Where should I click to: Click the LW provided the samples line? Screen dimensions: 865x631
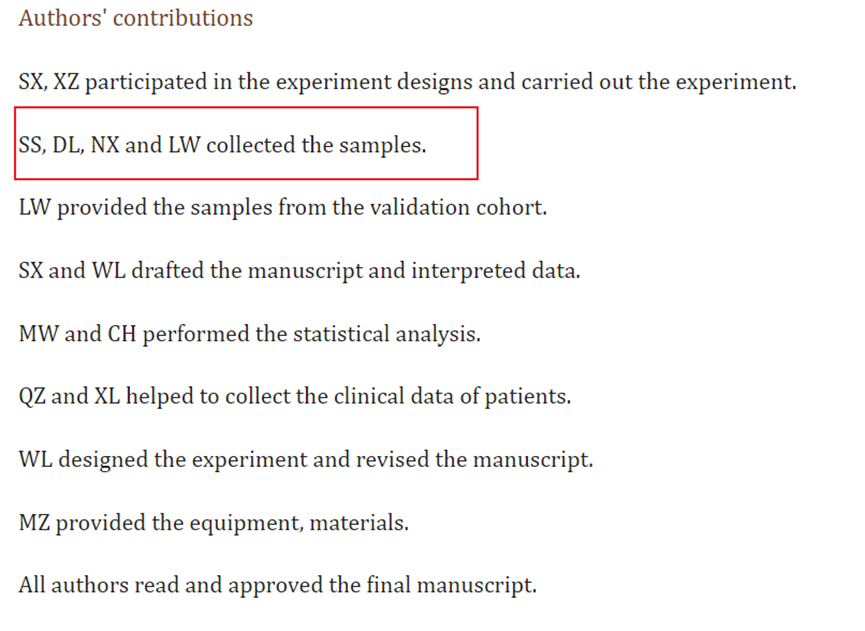(283, 208)
